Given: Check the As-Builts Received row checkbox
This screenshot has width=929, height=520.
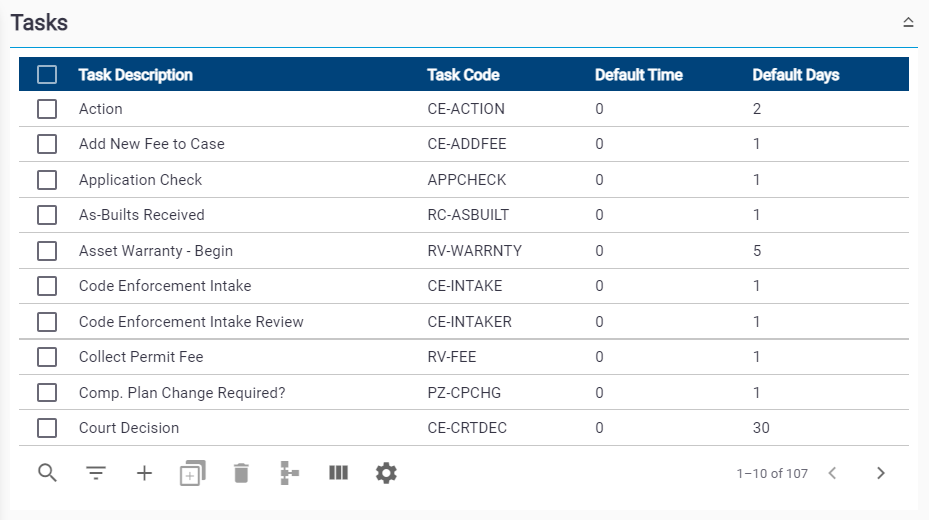Looking at the screenshot, I should [x=47, y=215].
